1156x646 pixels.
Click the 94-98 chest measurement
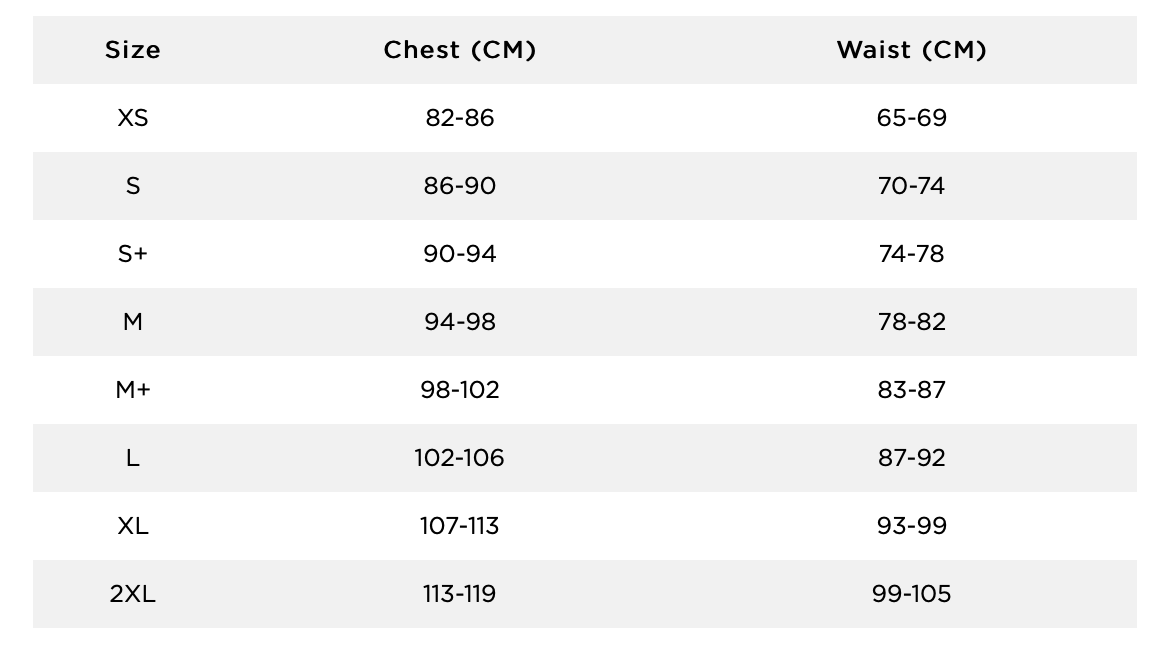[x=459, y=322]
